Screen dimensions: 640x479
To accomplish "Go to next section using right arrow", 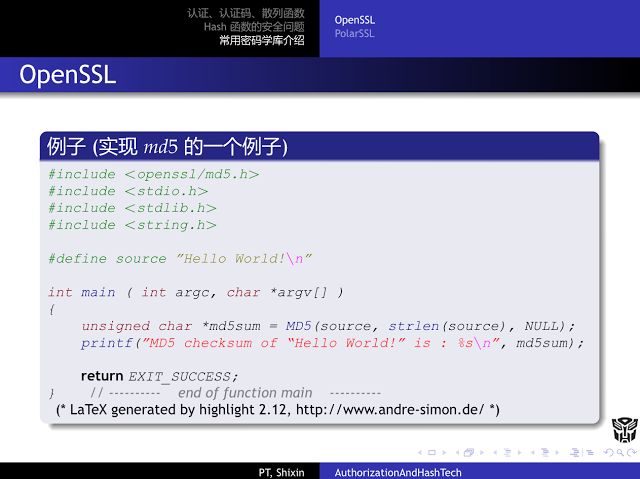I will [x=557, y=452].
